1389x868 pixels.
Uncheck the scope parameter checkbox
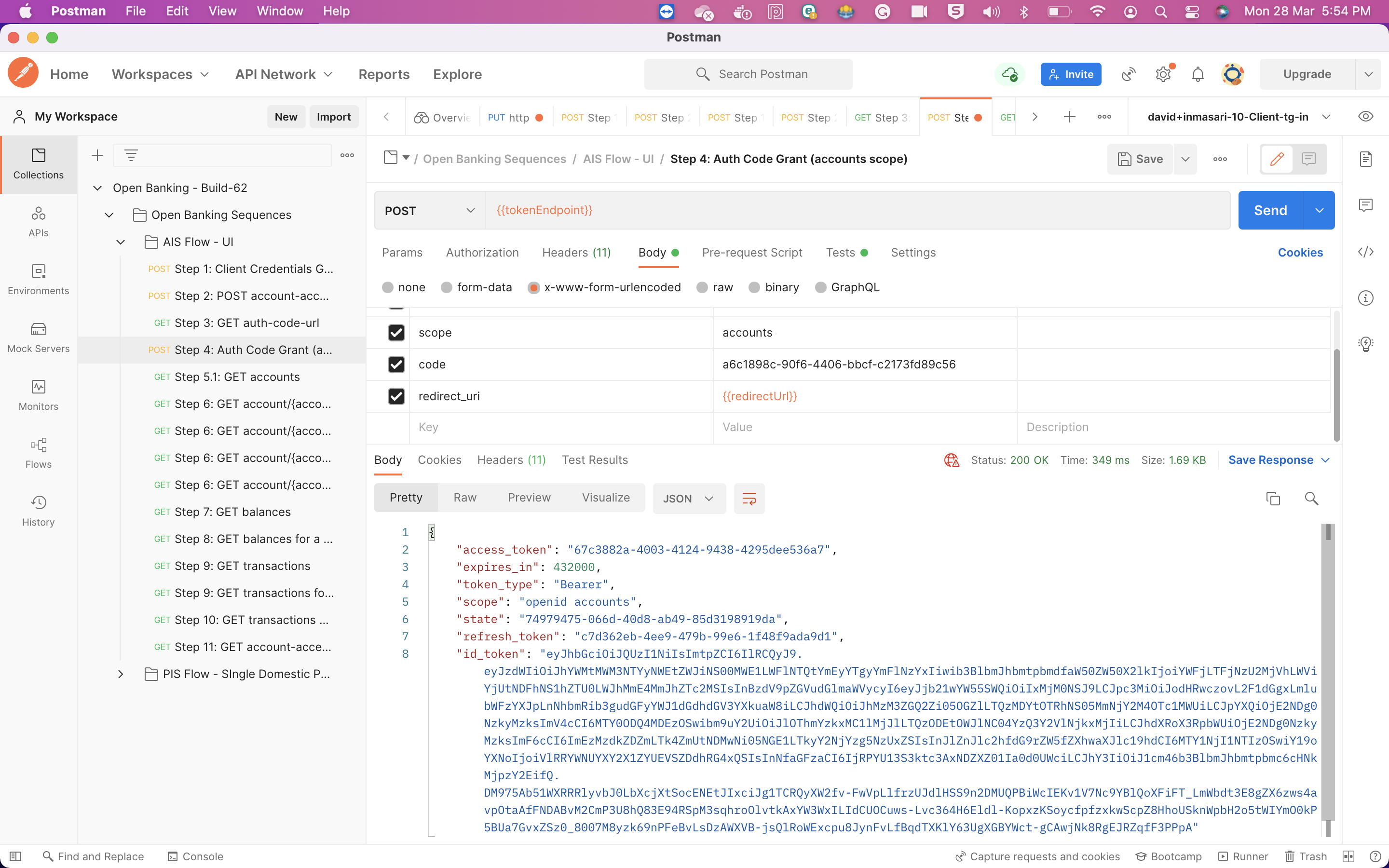tap(396, 333)
